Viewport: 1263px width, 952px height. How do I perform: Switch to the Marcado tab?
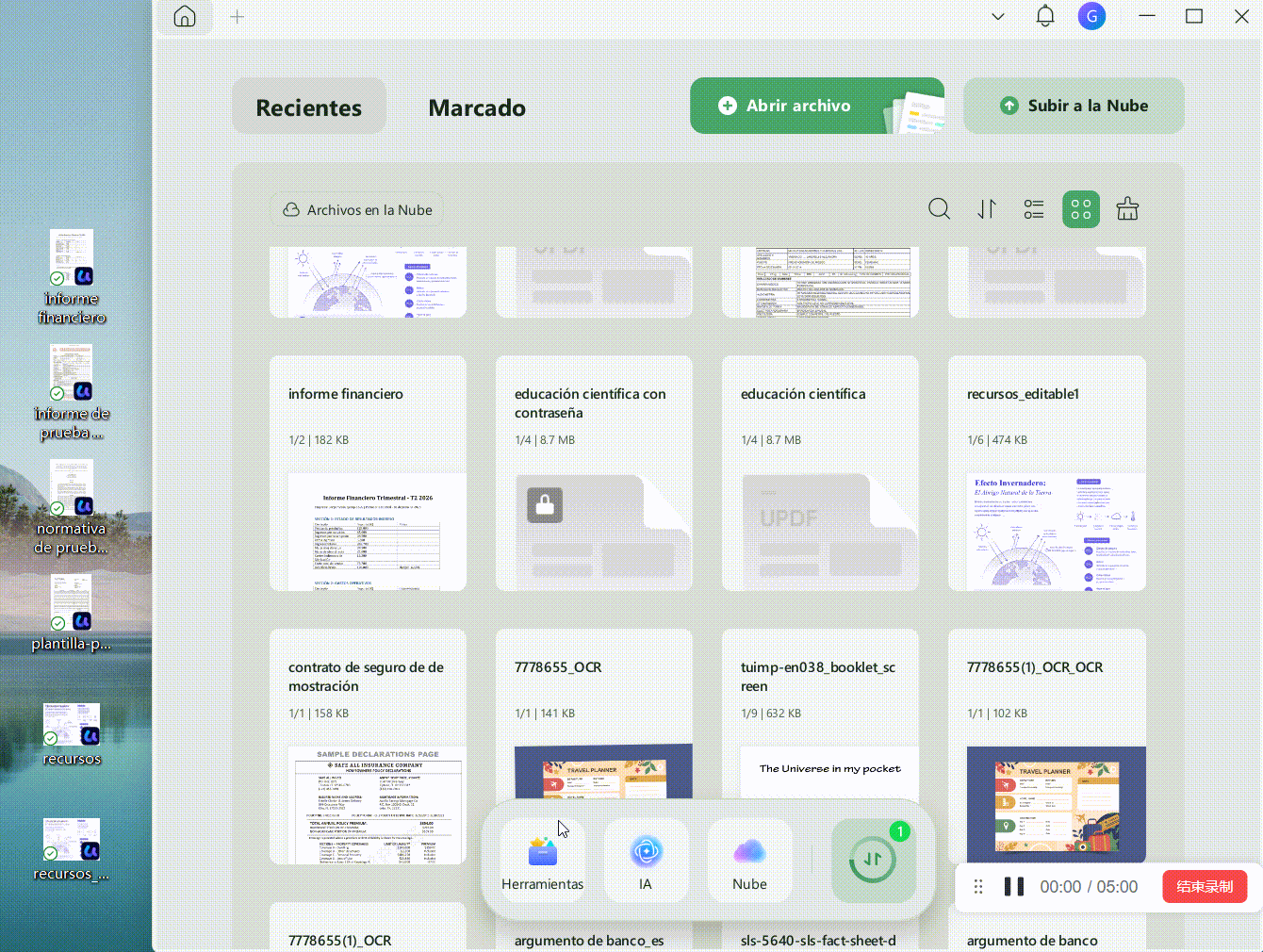tap(477, 107)
